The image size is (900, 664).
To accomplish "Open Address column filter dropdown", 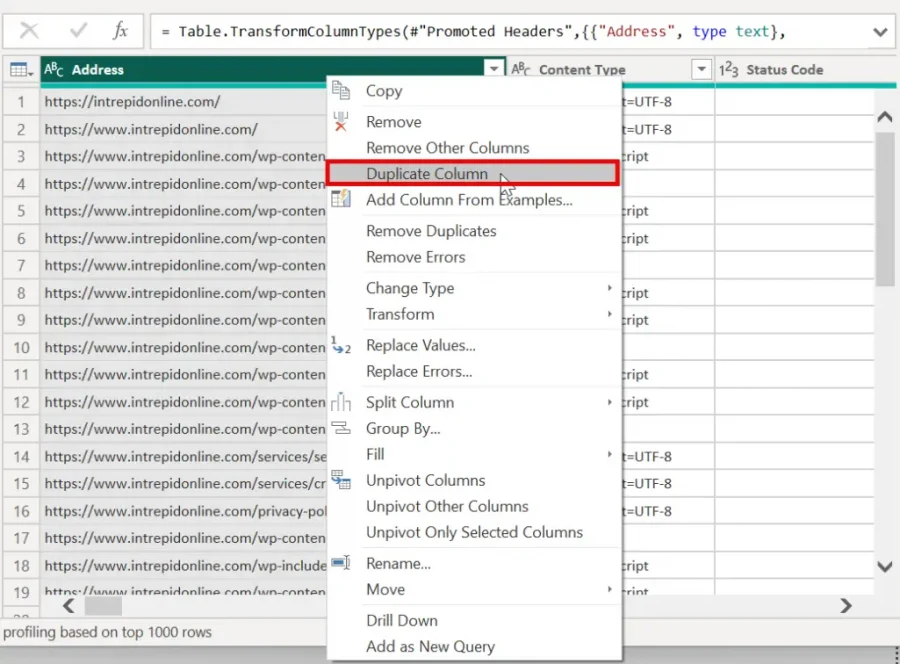I will click(494, 69).
